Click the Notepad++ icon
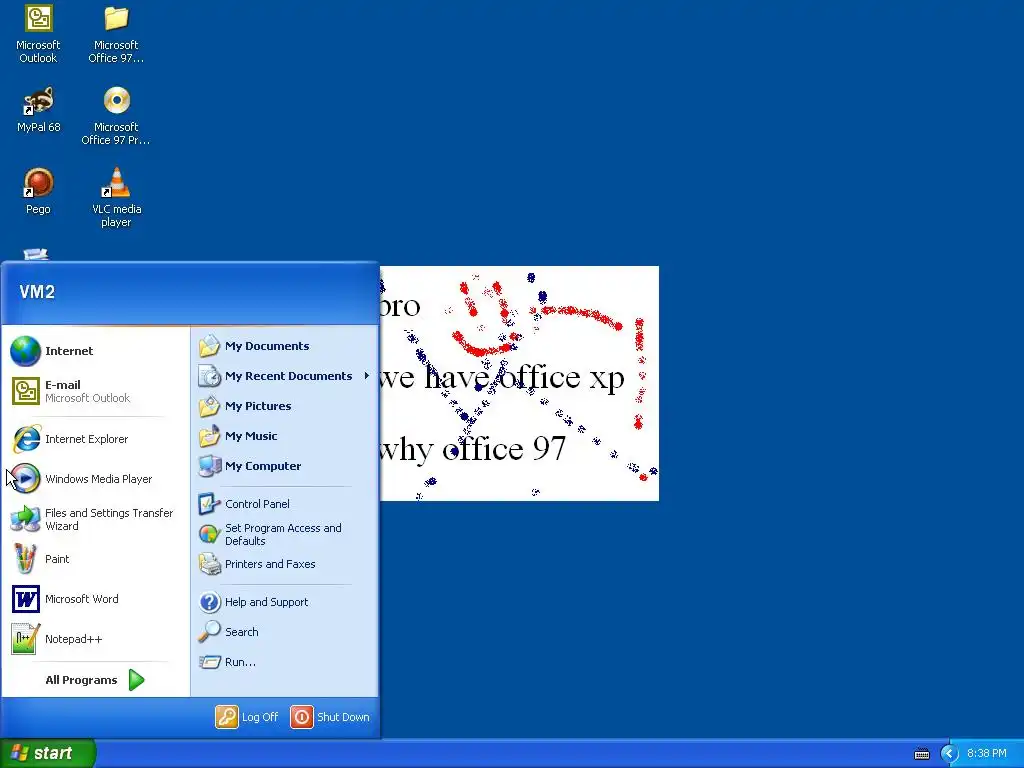Image resolution: width=1024 pixels, height=768 pixels. (25, 639)
